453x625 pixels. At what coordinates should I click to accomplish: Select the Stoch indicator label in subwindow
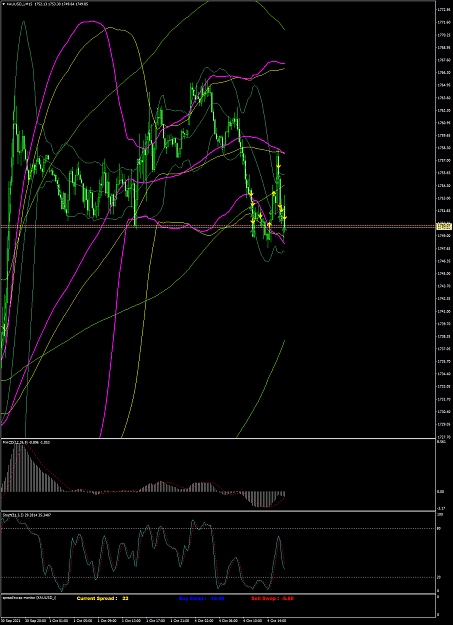coord(27,515)
